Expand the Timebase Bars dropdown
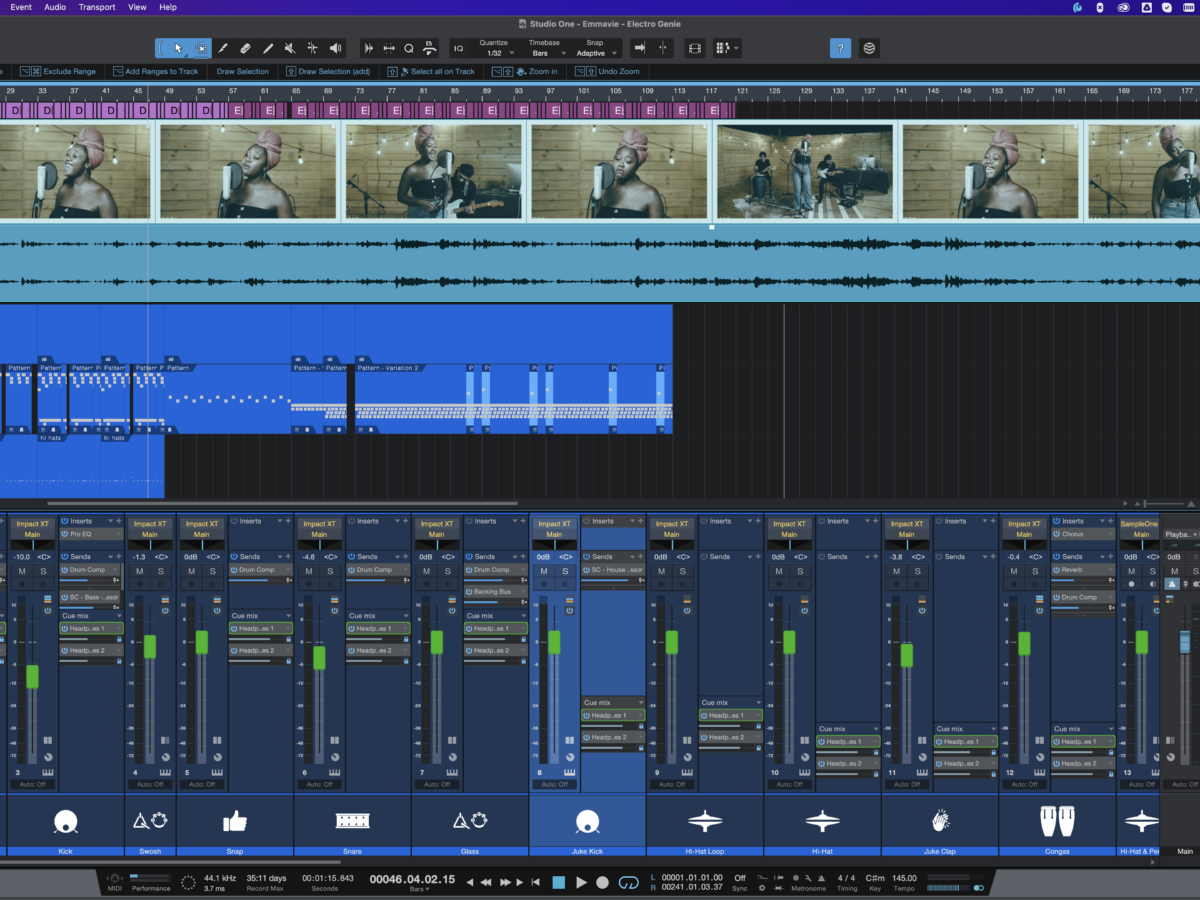This screenshot has height=900, width=1200. click(545, 53)
